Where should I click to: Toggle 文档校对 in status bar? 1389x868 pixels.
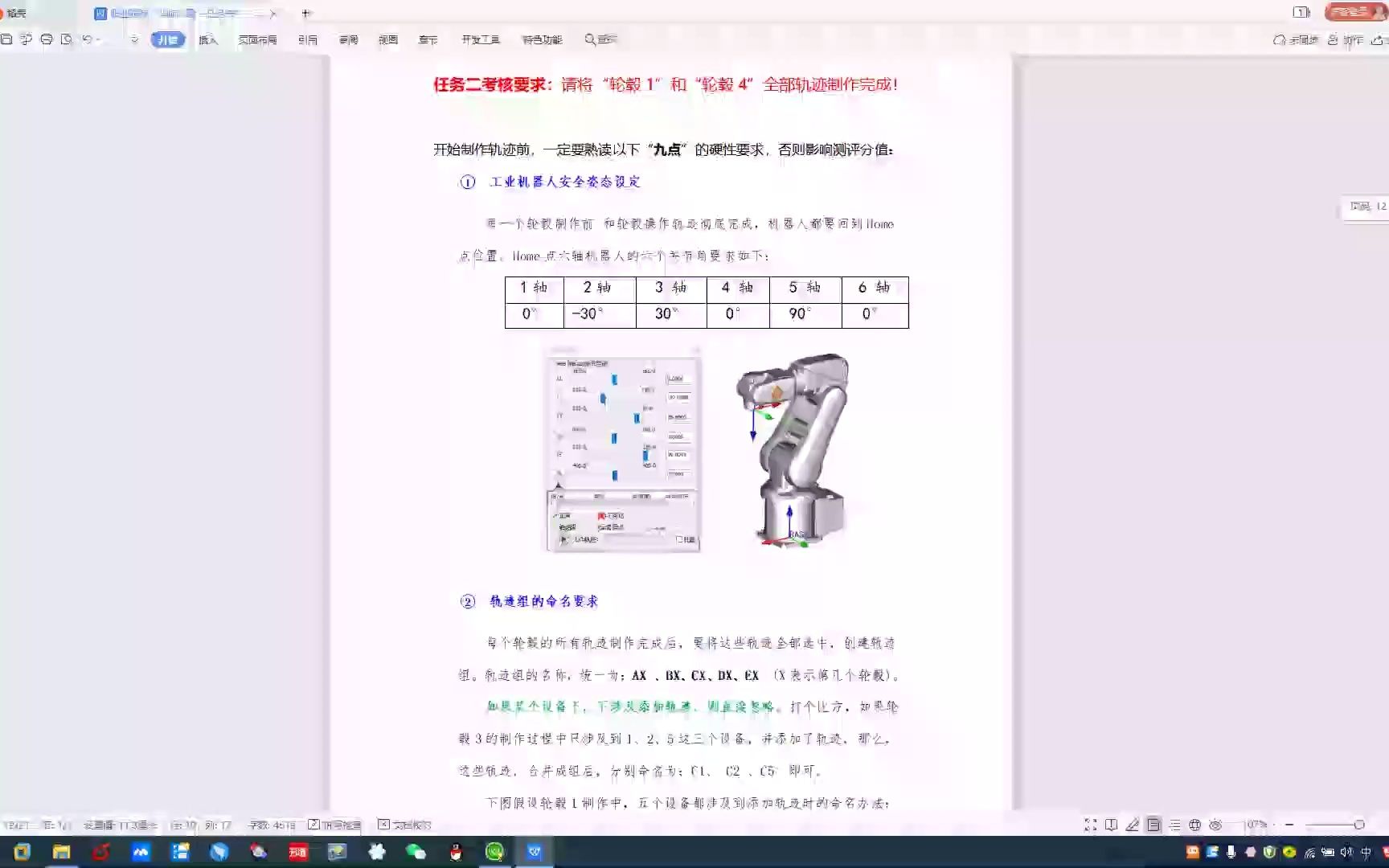404,825
